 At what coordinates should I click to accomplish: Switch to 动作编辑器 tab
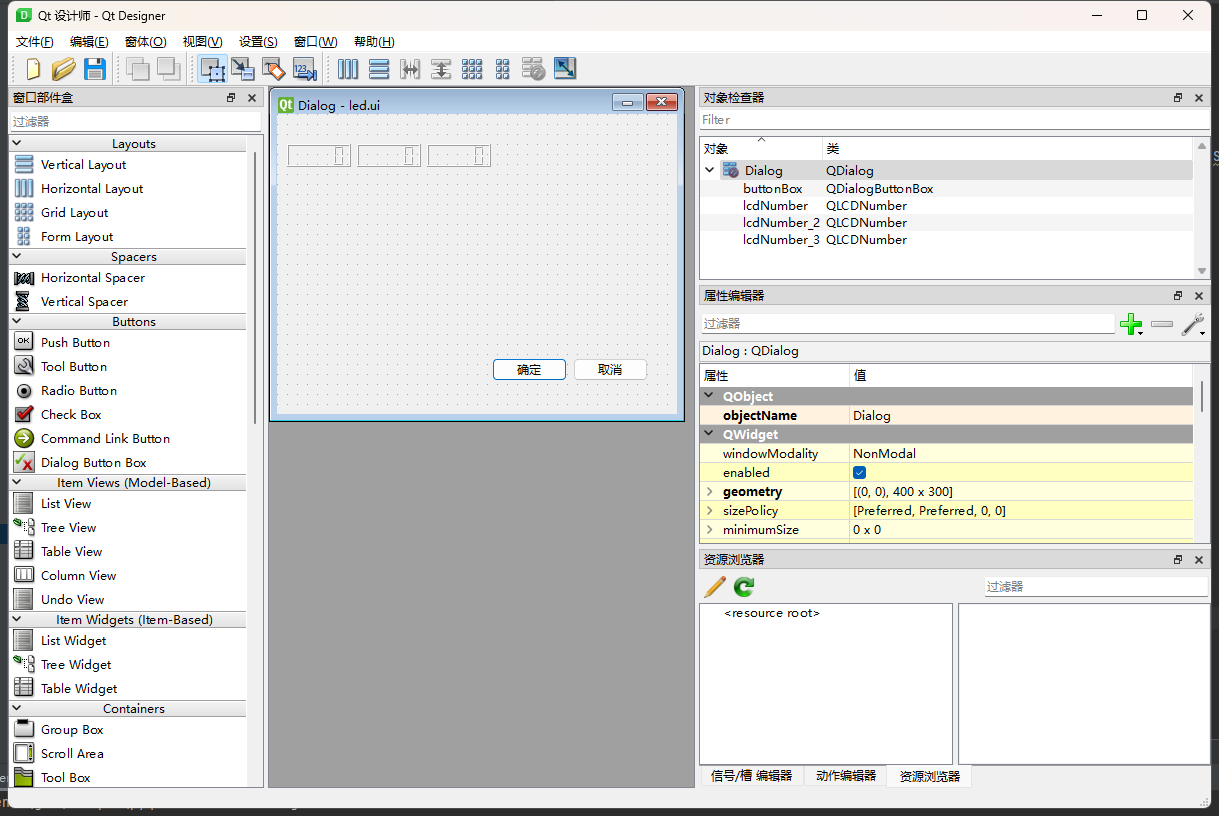tap(845, 776)
